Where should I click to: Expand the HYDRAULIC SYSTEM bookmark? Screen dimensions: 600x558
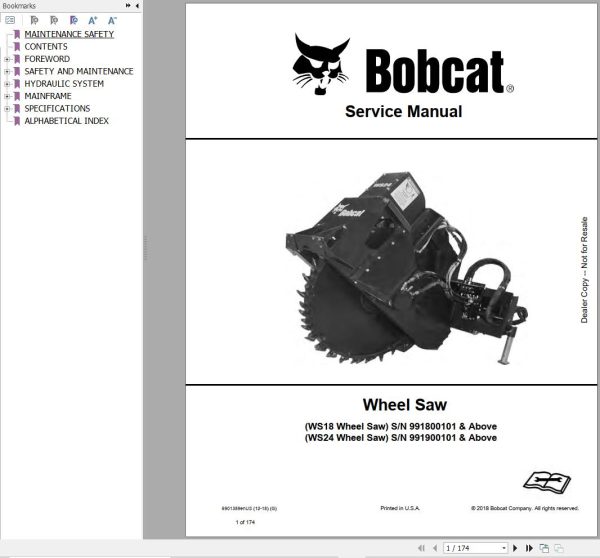[7, 84]
